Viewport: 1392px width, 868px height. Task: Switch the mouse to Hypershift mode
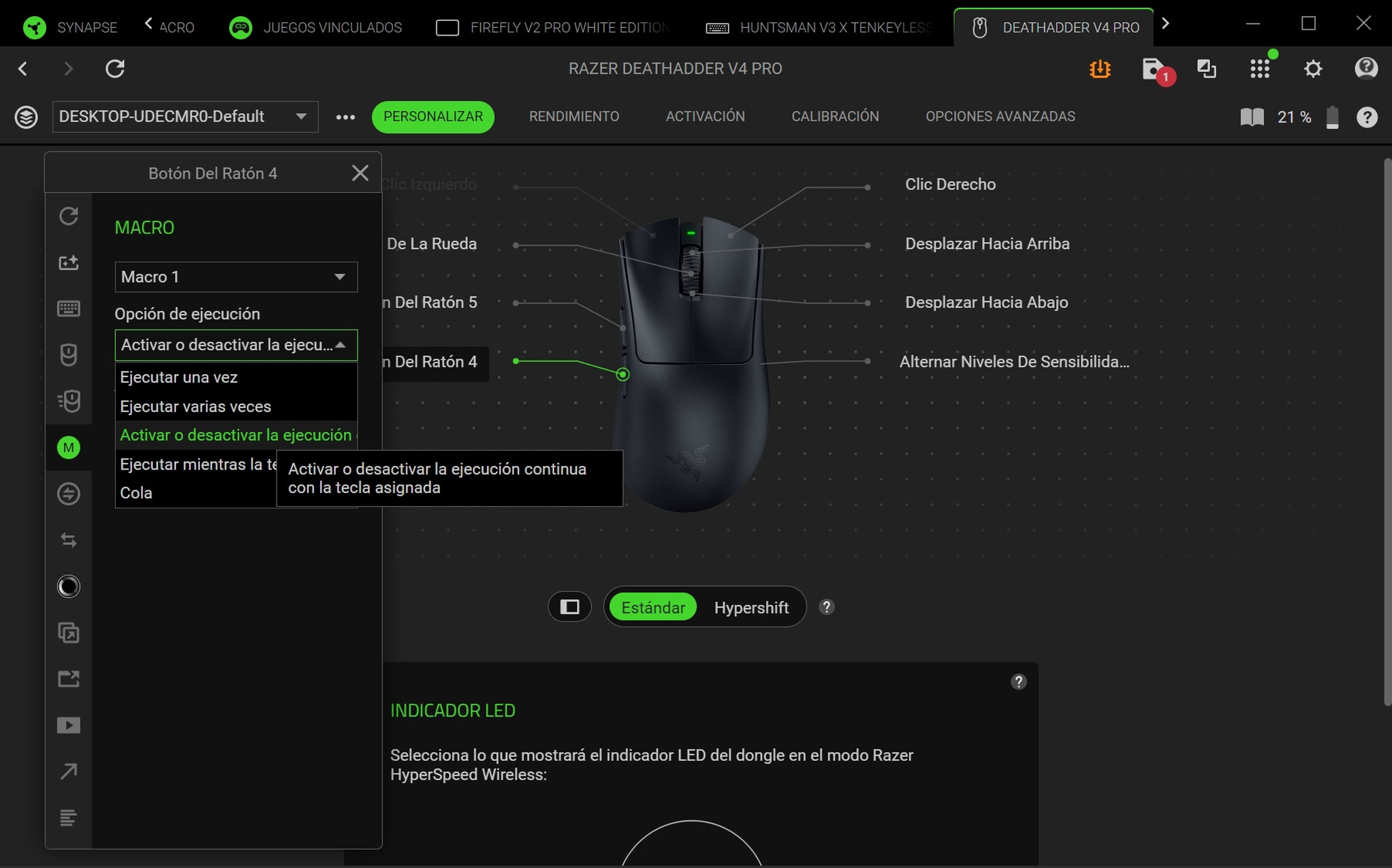click(x=751, y=607)
